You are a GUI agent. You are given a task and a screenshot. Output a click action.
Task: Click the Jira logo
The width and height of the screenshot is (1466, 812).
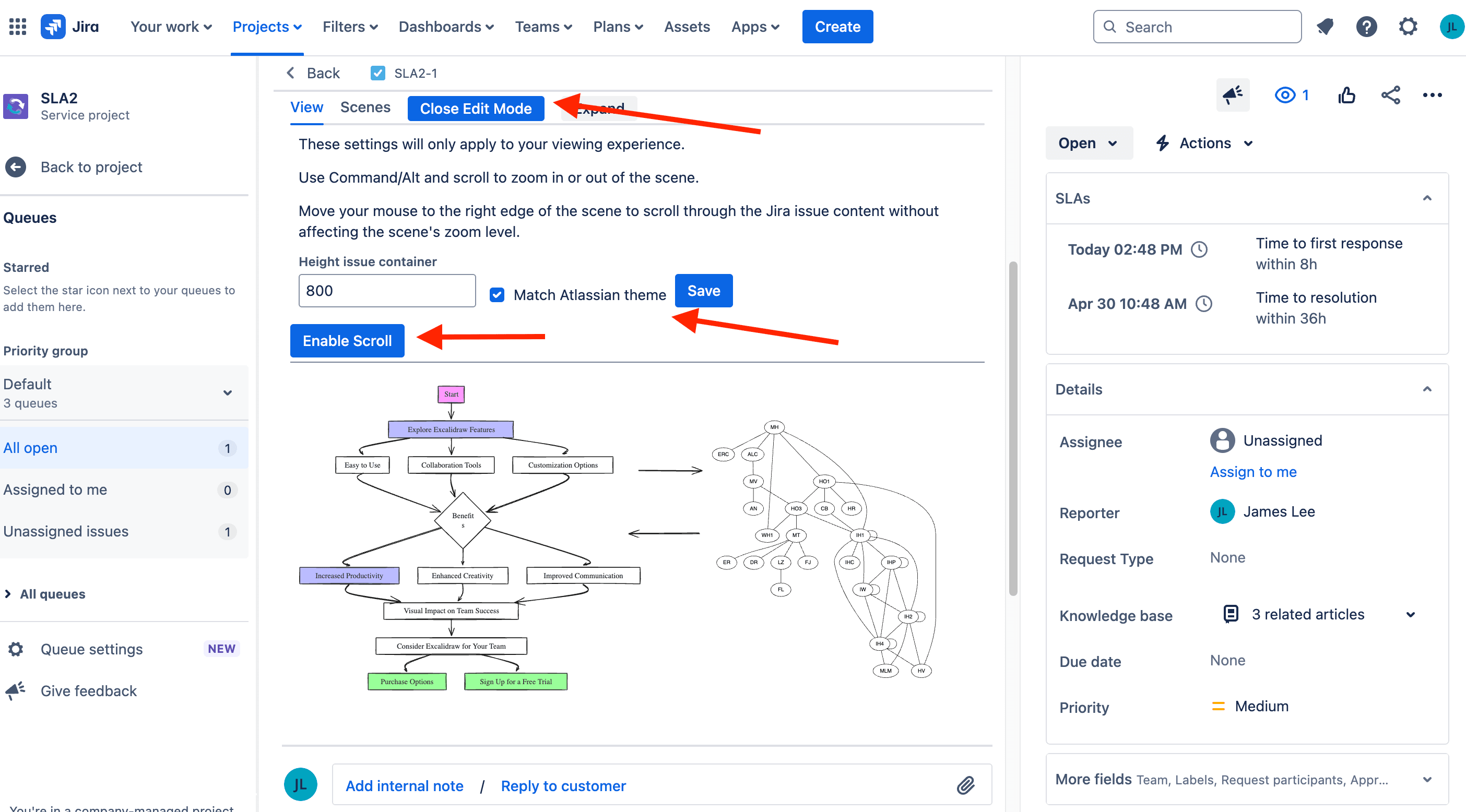[x=70, y=26]
